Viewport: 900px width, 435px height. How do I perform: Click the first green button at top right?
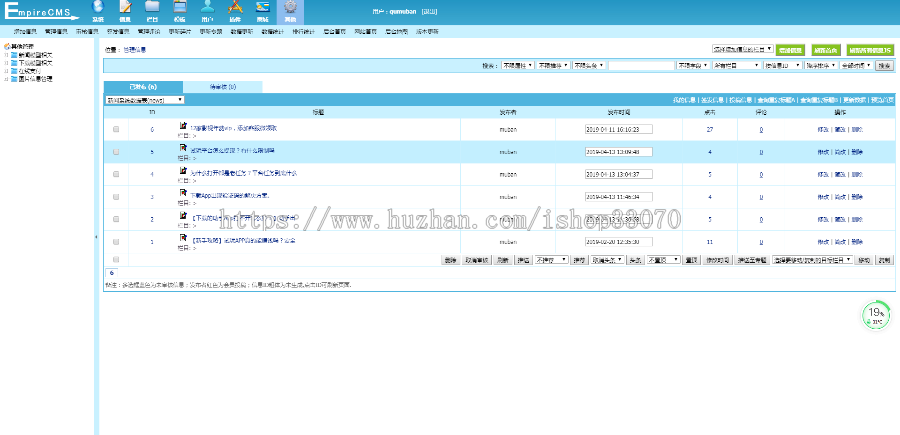(791, 48)
